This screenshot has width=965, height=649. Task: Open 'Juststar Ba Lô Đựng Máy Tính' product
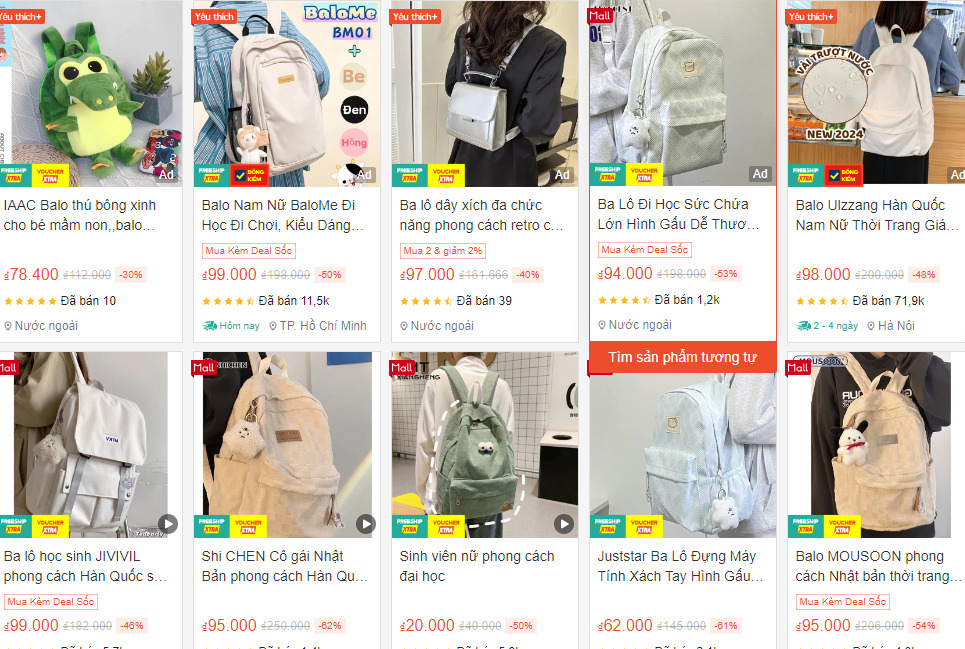(x=680, y=566)
